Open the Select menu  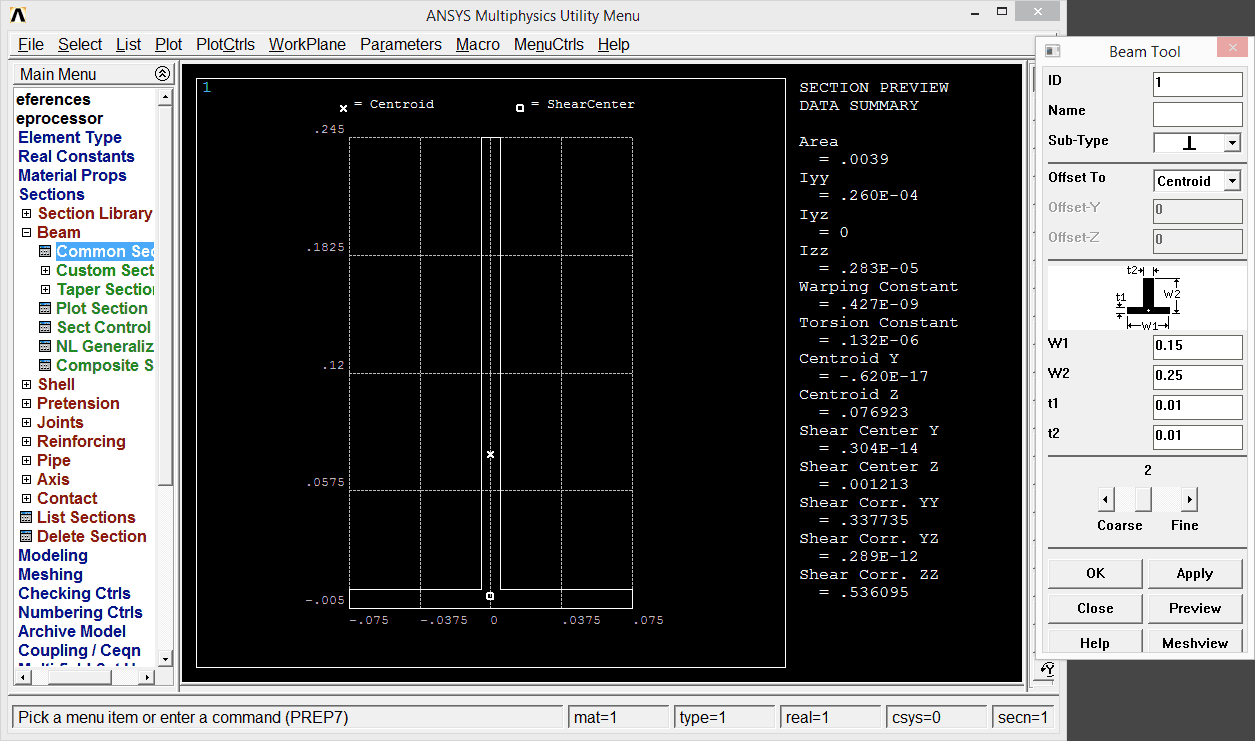point(80,44)
